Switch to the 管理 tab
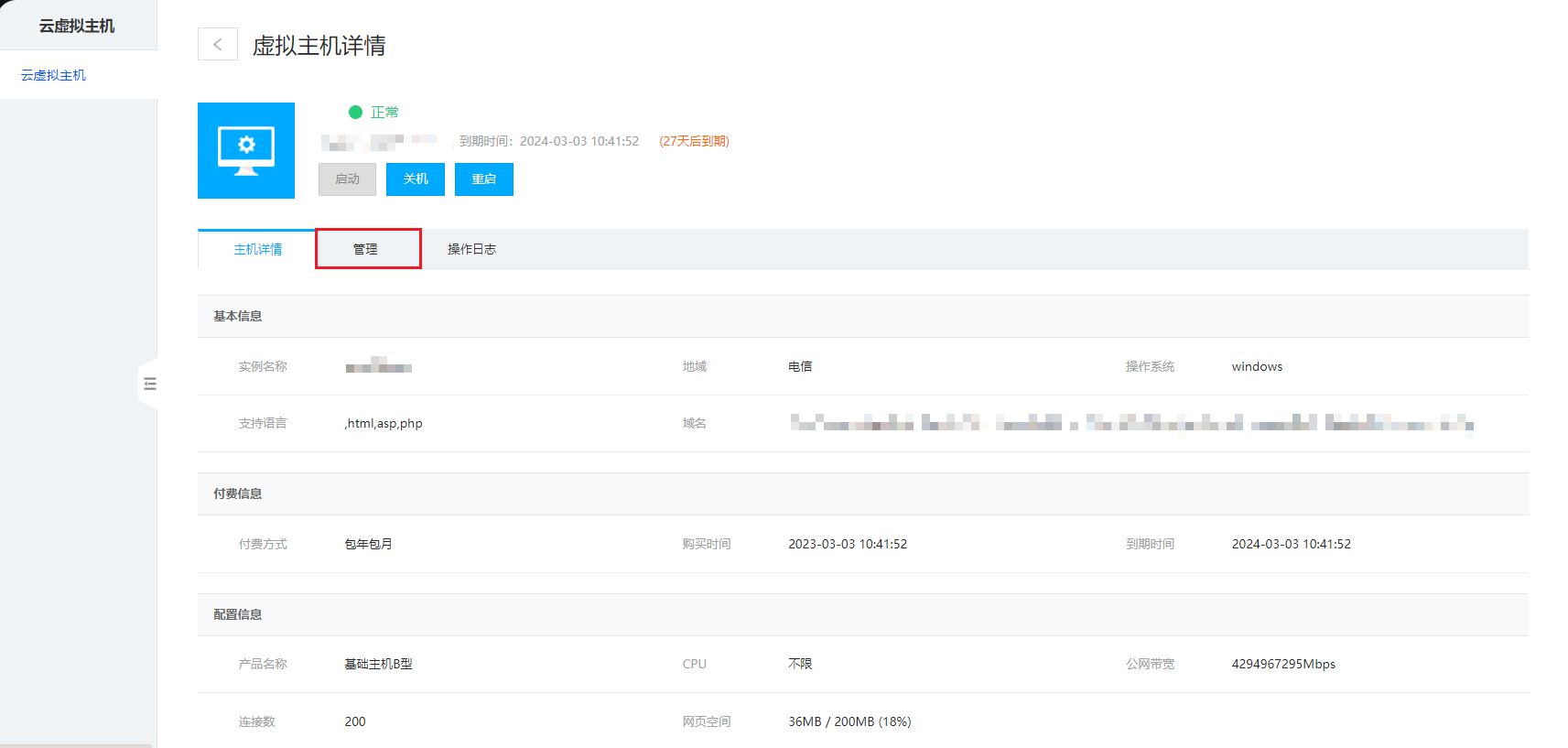Image resolution: width=1568 pixels, height=748 pixels. click(366, 249)
